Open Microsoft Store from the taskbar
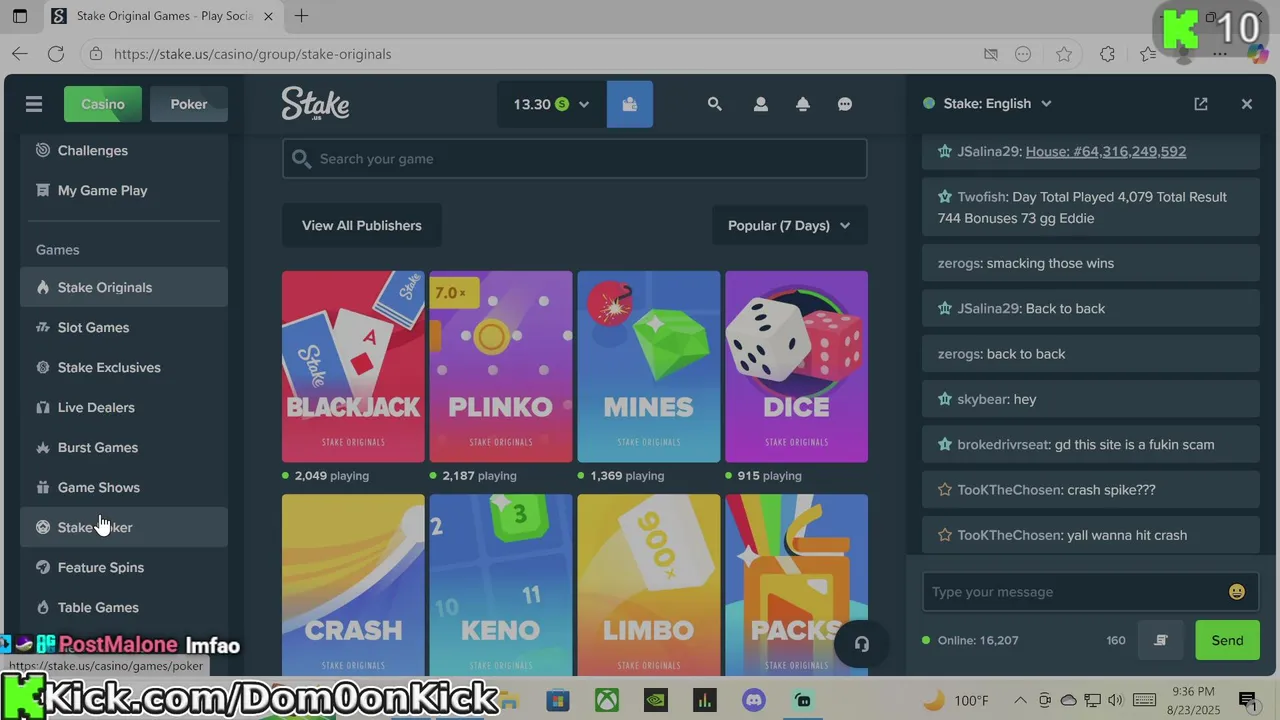Image resolution: width=1280 pixels, height=720 pixels. pos(558,700)
